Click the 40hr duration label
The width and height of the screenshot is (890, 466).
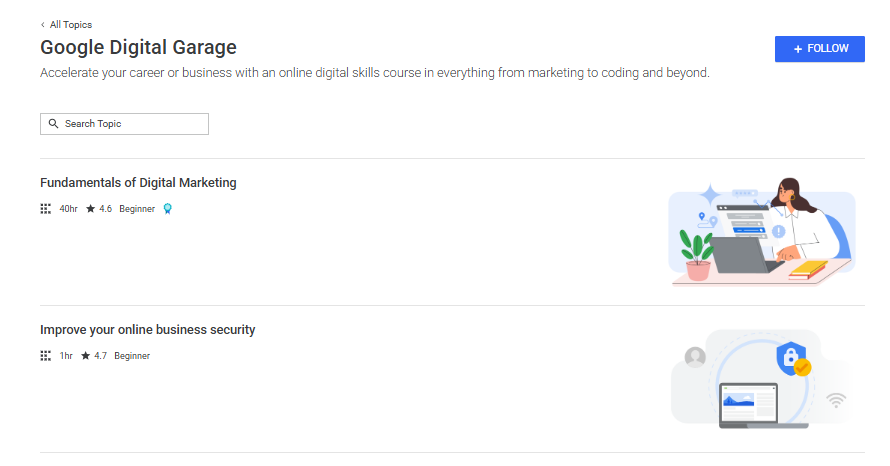point(68,209)
